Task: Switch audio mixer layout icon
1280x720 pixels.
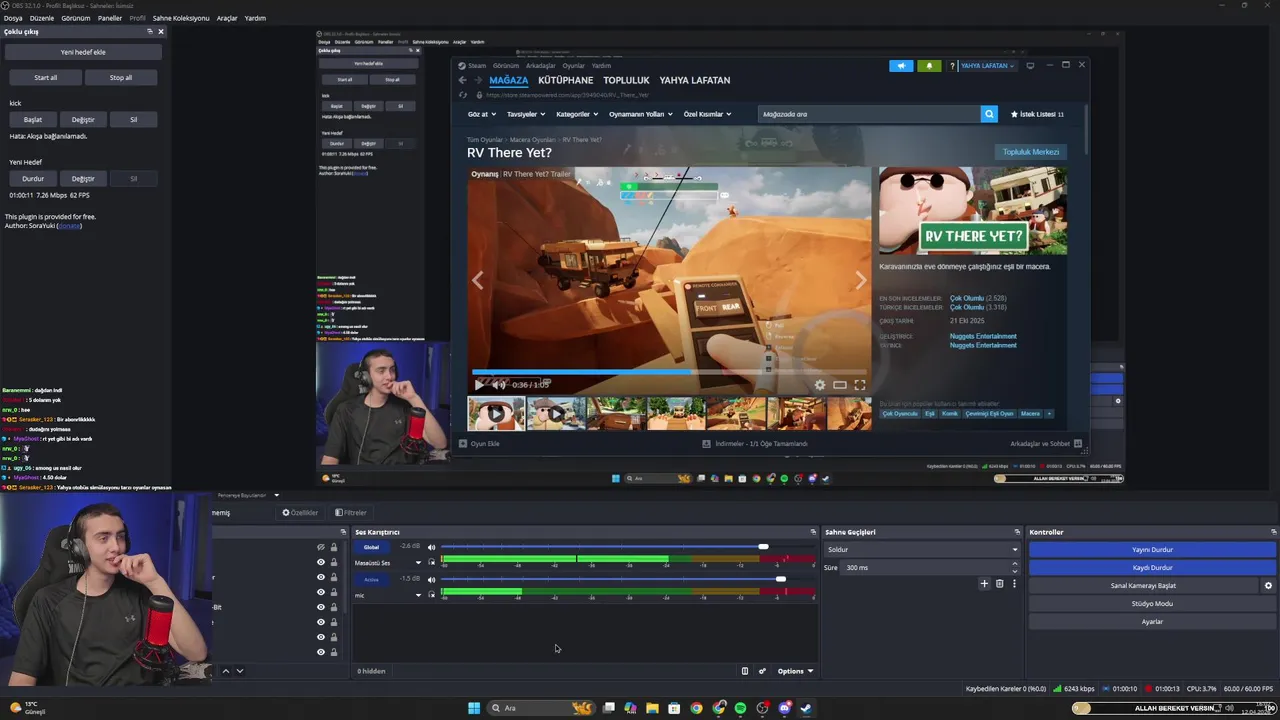Action: (744, 671)
